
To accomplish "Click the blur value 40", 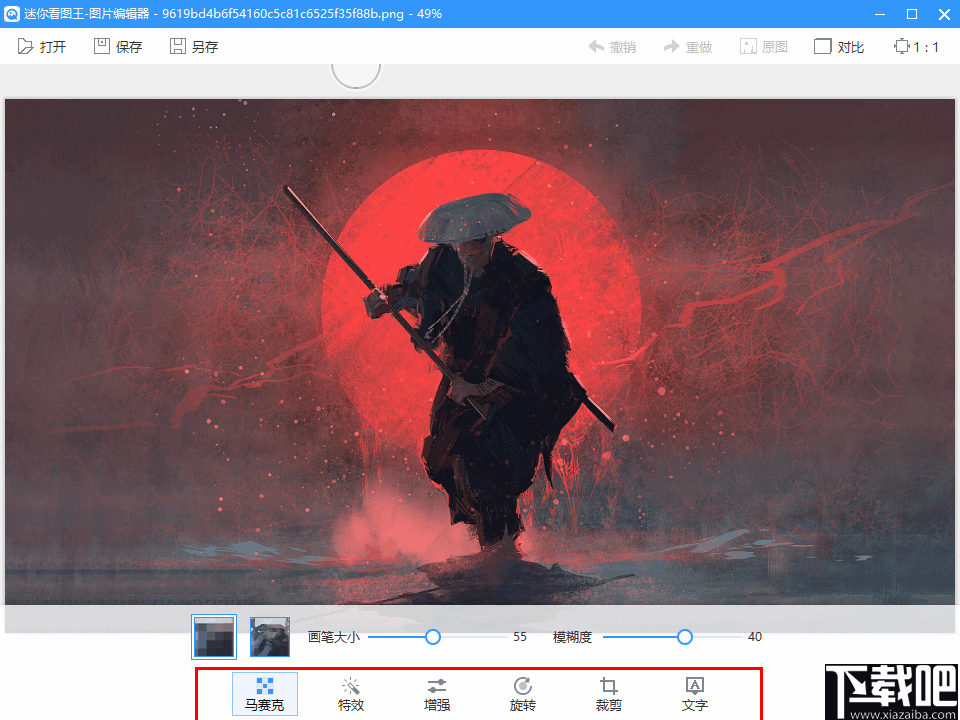I will coord(754,637).
